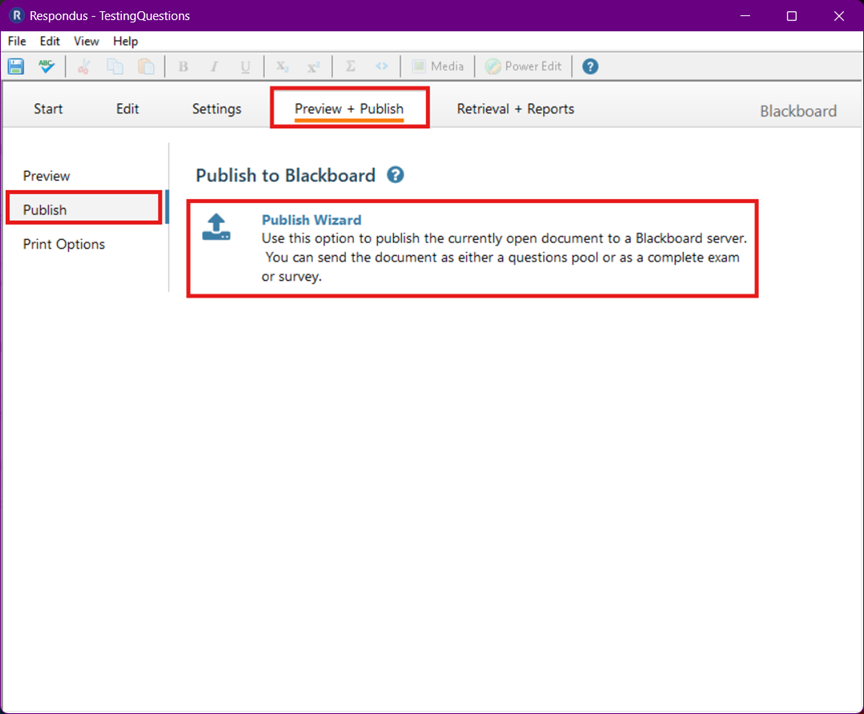Click the Respondus app icon in title bar

[x=17, y=15]
